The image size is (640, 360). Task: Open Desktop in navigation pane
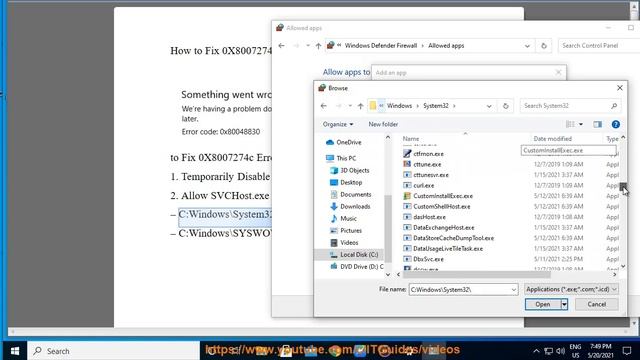tap(346, 182)
